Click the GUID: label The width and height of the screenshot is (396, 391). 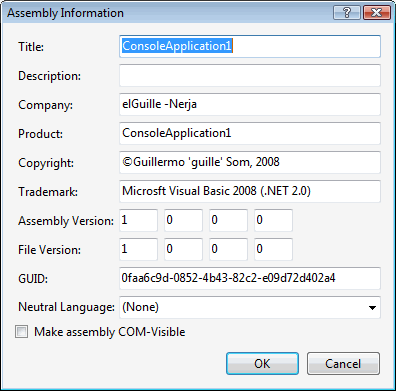pyautogui.click(x=33, y=279)
